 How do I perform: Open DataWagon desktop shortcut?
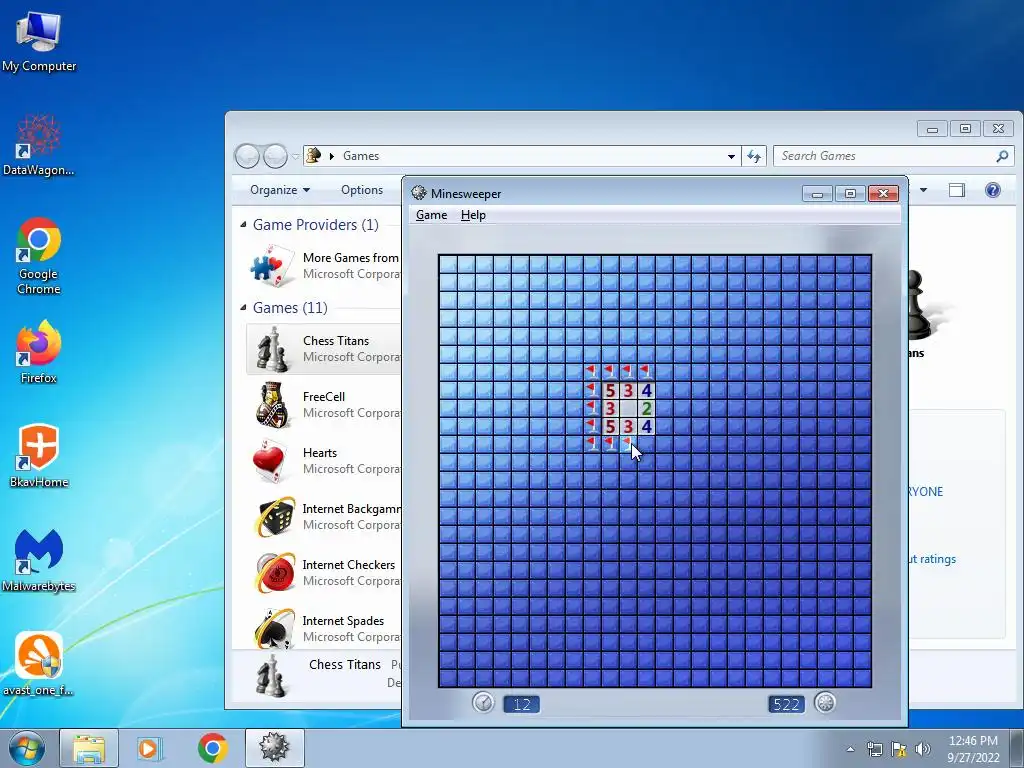click(39, 145)
